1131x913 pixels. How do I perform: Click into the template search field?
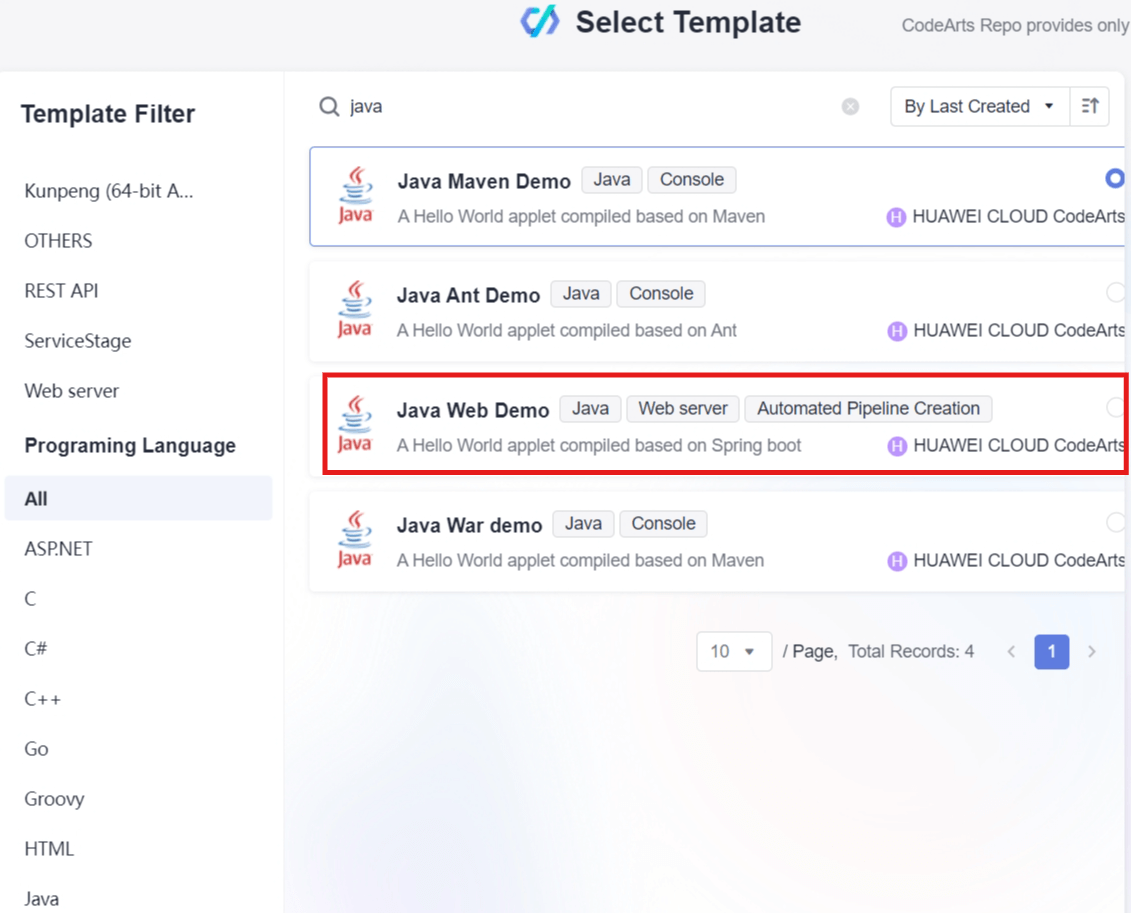point(590,106)
